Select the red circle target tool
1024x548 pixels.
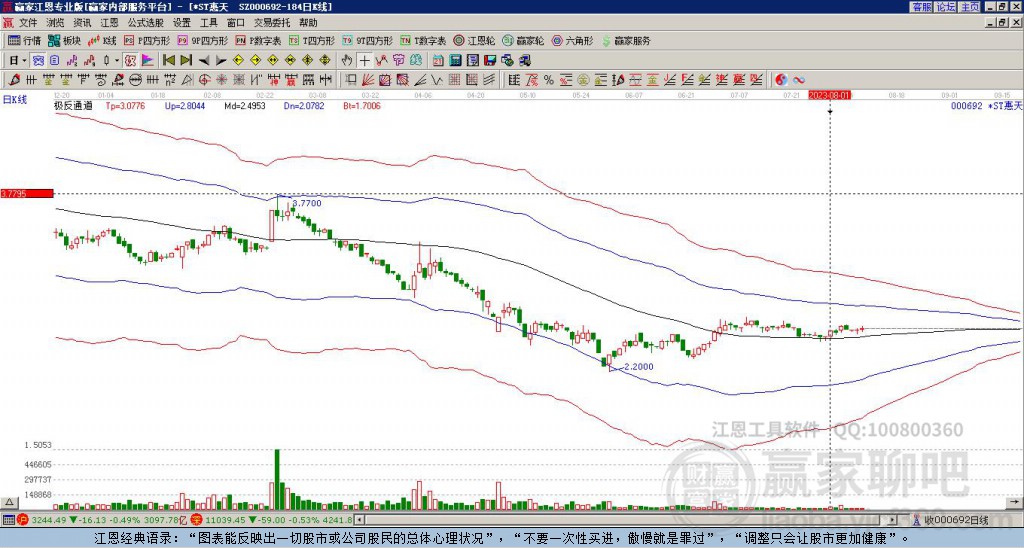(204, 80)
